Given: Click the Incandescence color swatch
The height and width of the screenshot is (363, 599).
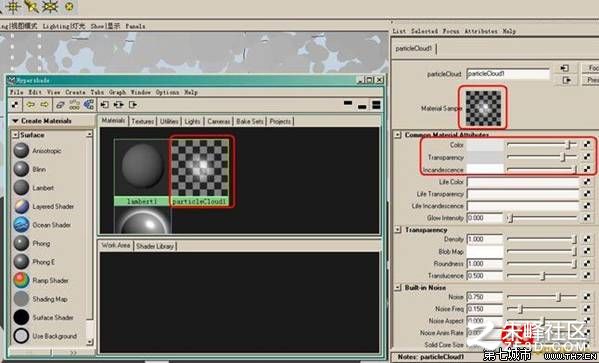Looking at the screenshot, I should (x=485, y=169).
